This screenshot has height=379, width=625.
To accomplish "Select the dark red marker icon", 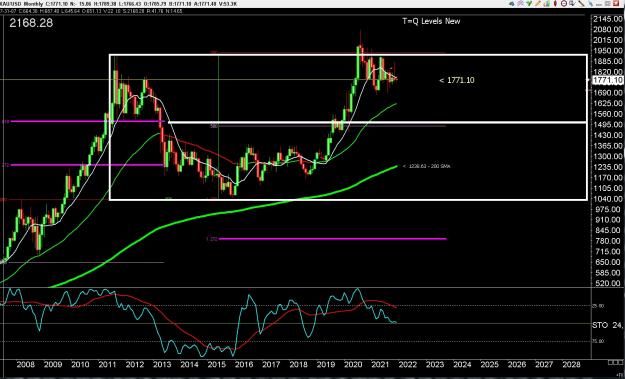I will [555, 3].
